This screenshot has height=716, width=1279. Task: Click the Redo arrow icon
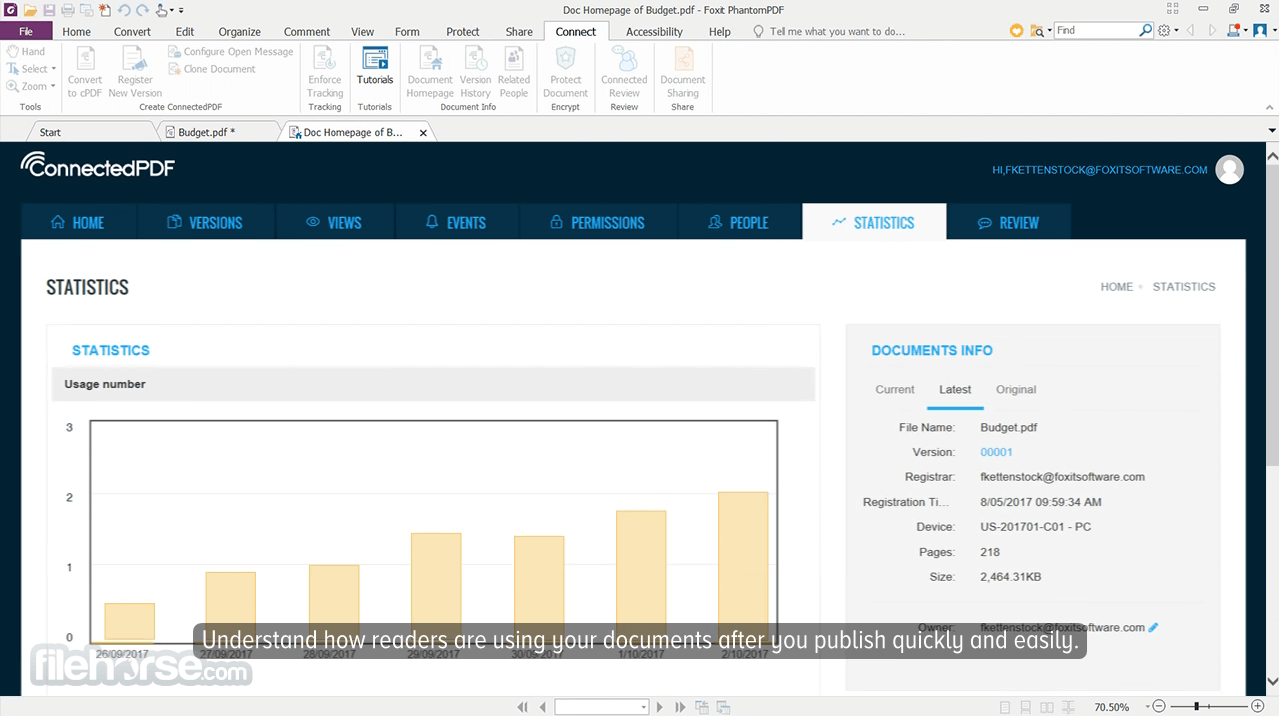pyautogui.click(x=142, y=9)
